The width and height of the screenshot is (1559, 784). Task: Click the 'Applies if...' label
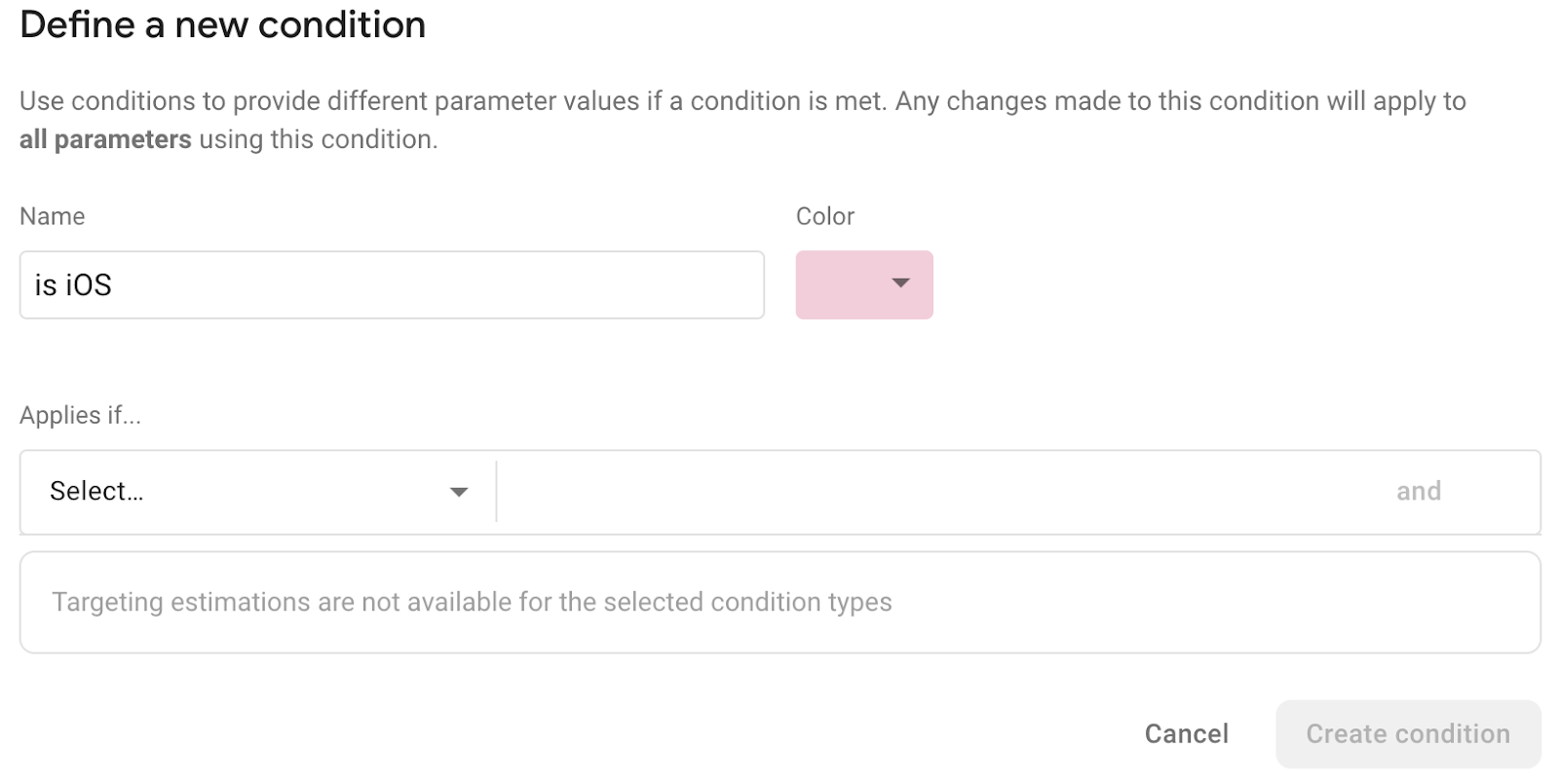(80, 414)
